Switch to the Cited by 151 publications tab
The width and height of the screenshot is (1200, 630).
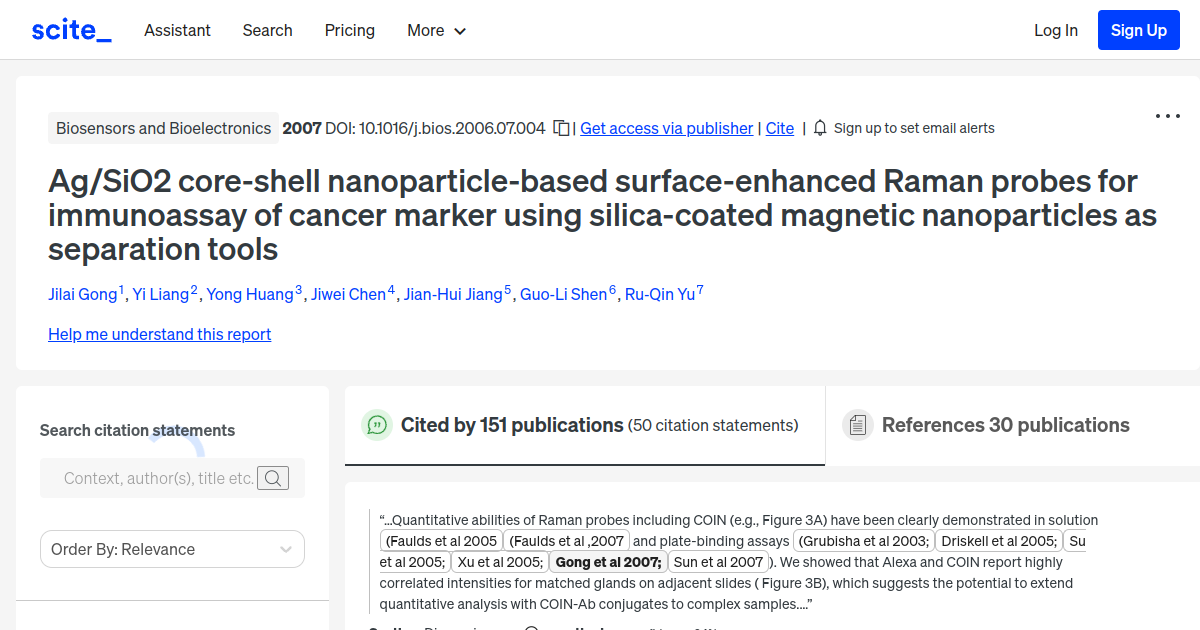pos(511,425)
